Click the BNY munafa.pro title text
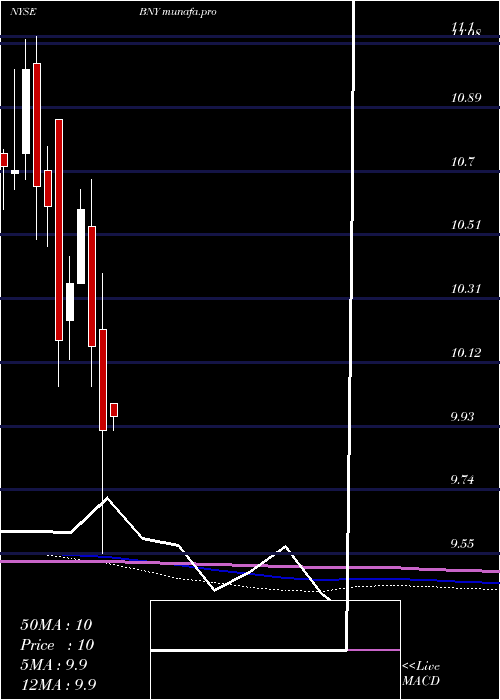The height and width of the screenshot is (700, 500). pyautogui.click(x=177, y=12)
